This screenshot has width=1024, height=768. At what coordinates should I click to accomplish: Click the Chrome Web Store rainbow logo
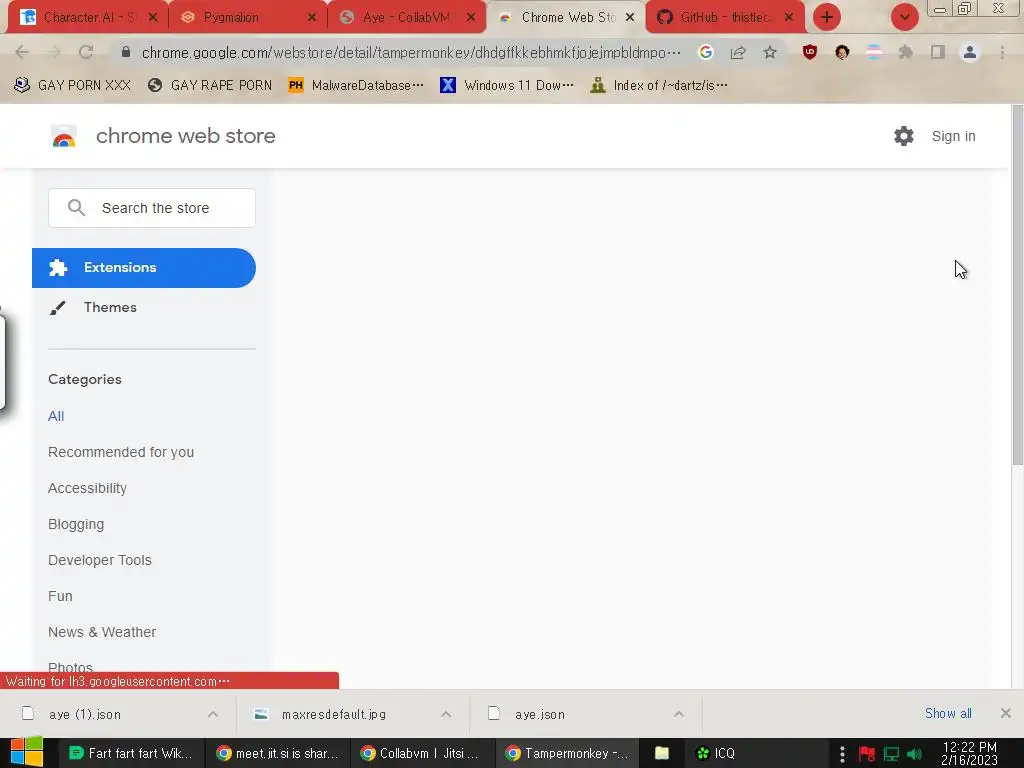[x=64, y=136]
